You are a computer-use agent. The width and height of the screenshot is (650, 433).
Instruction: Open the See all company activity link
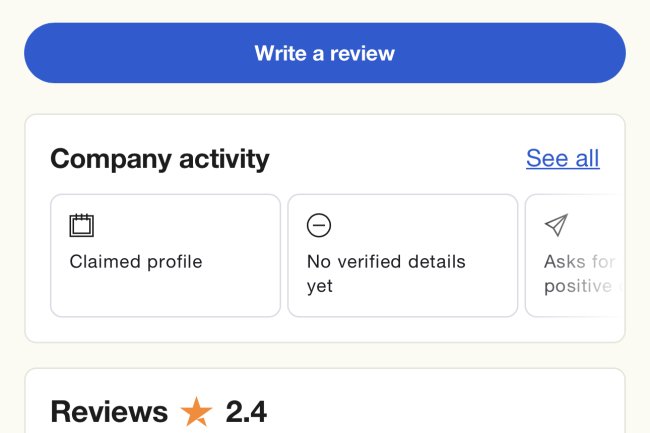click(562, 158)
